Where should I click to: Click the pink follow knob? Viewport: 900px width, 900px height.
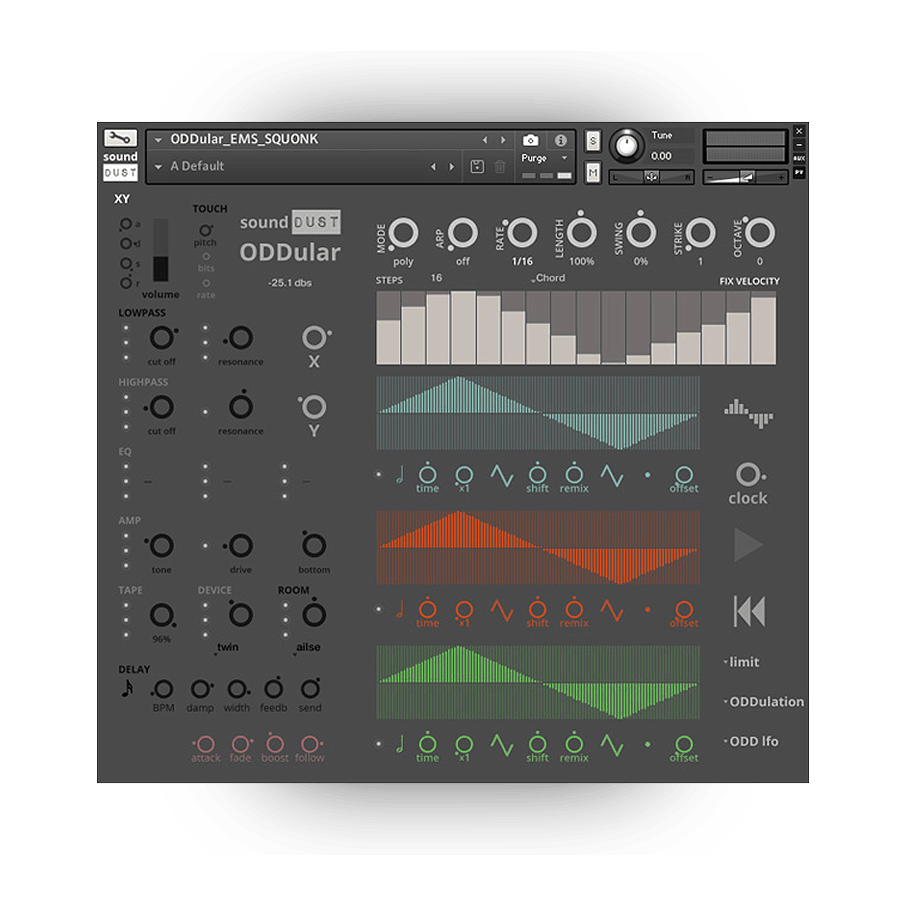pos(311,744)
